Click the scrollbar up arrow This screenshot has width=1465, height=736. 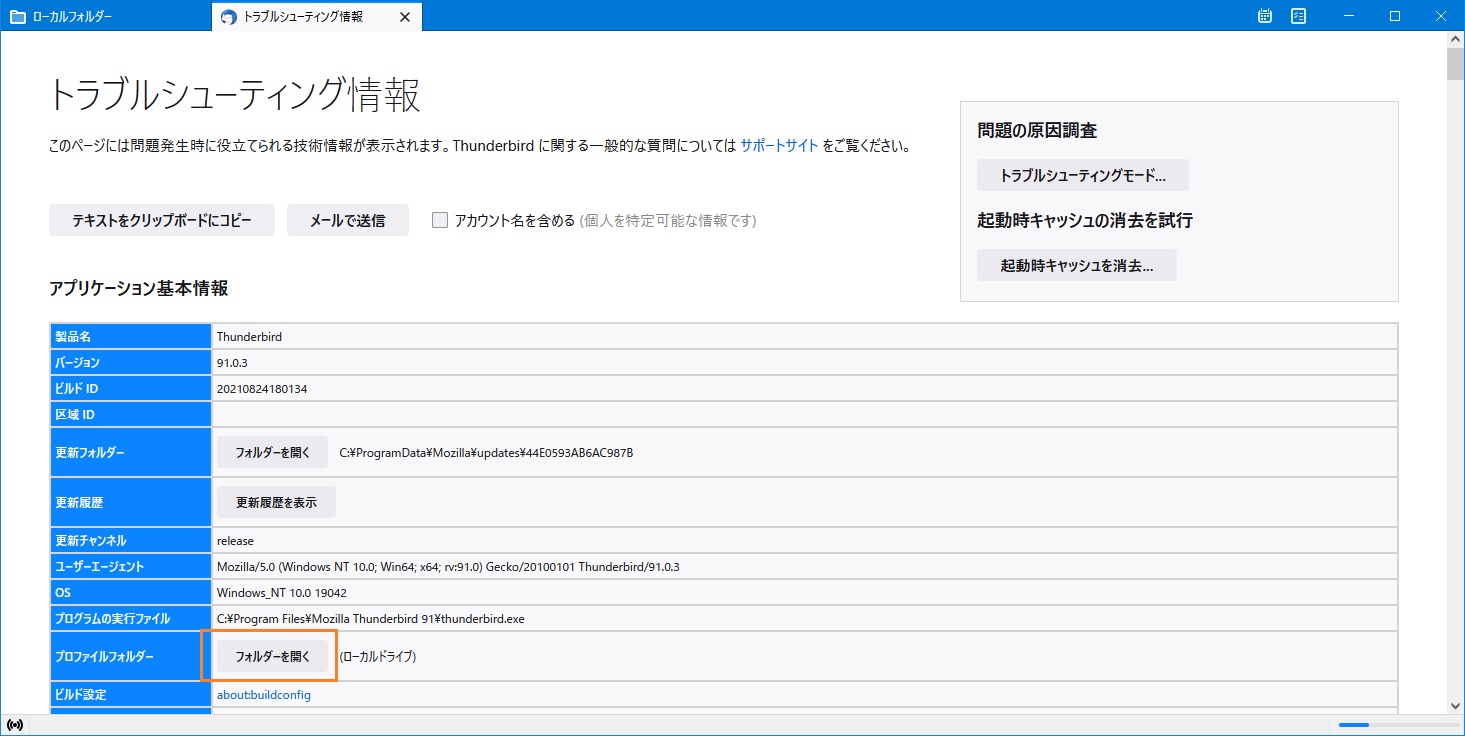coord(1456,41)
